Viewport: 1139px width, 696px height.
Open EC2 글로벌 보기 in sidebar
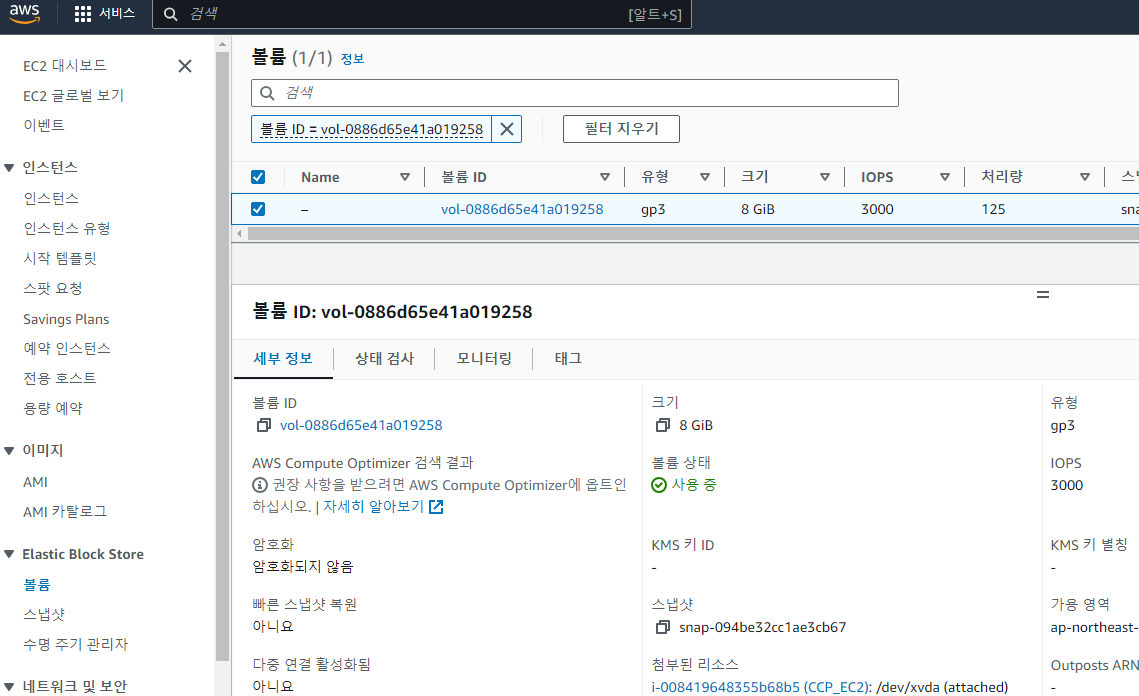[73, 96]
